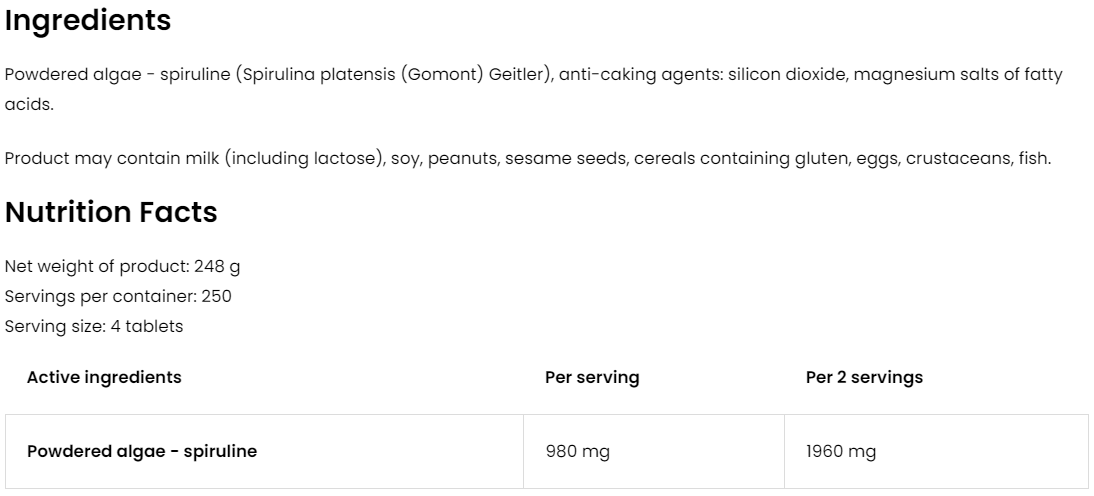The height and width of the screenshot is (496, 1094).
Task: Click the 'Per serving' column header
Action: (592, 377)
